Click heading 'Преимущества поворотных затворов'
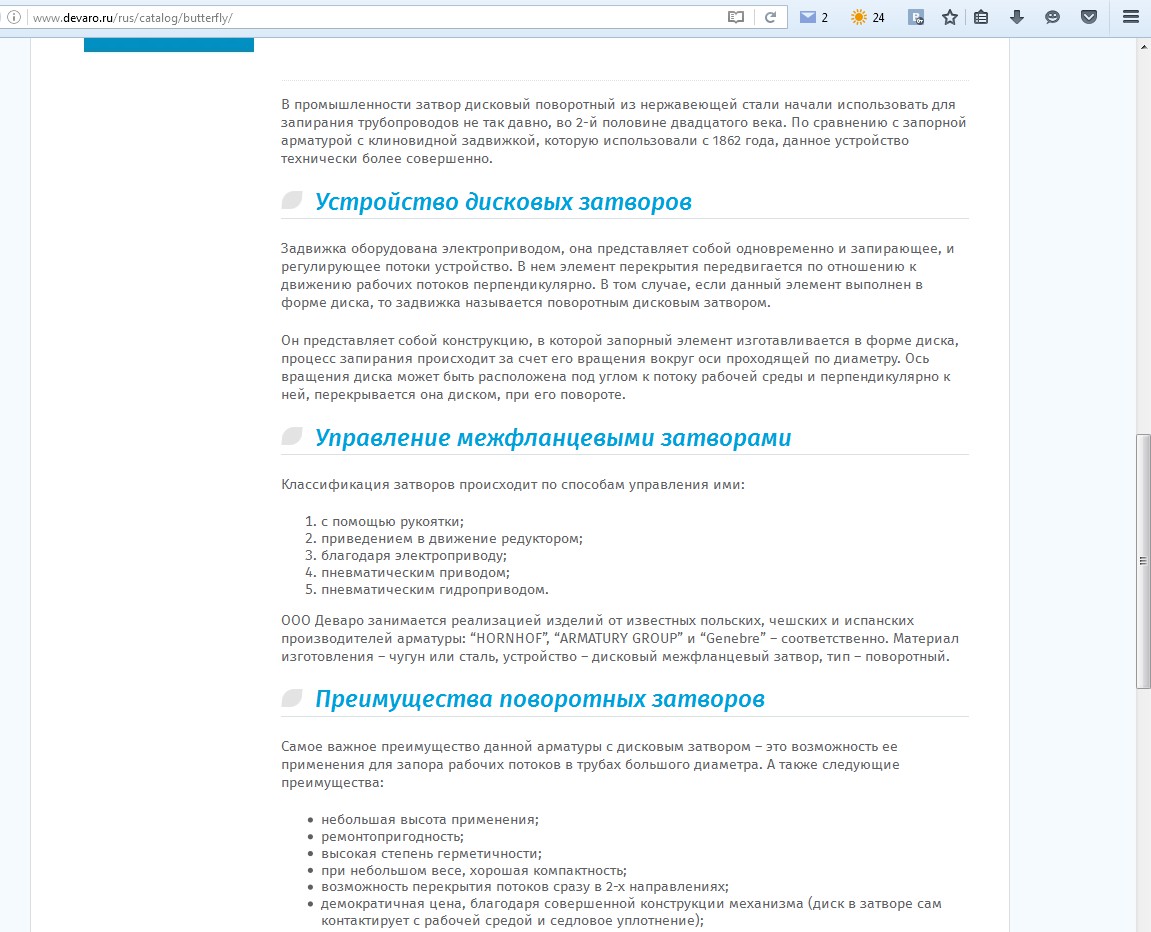1151x932 pixels. click(x=540, y=699)
